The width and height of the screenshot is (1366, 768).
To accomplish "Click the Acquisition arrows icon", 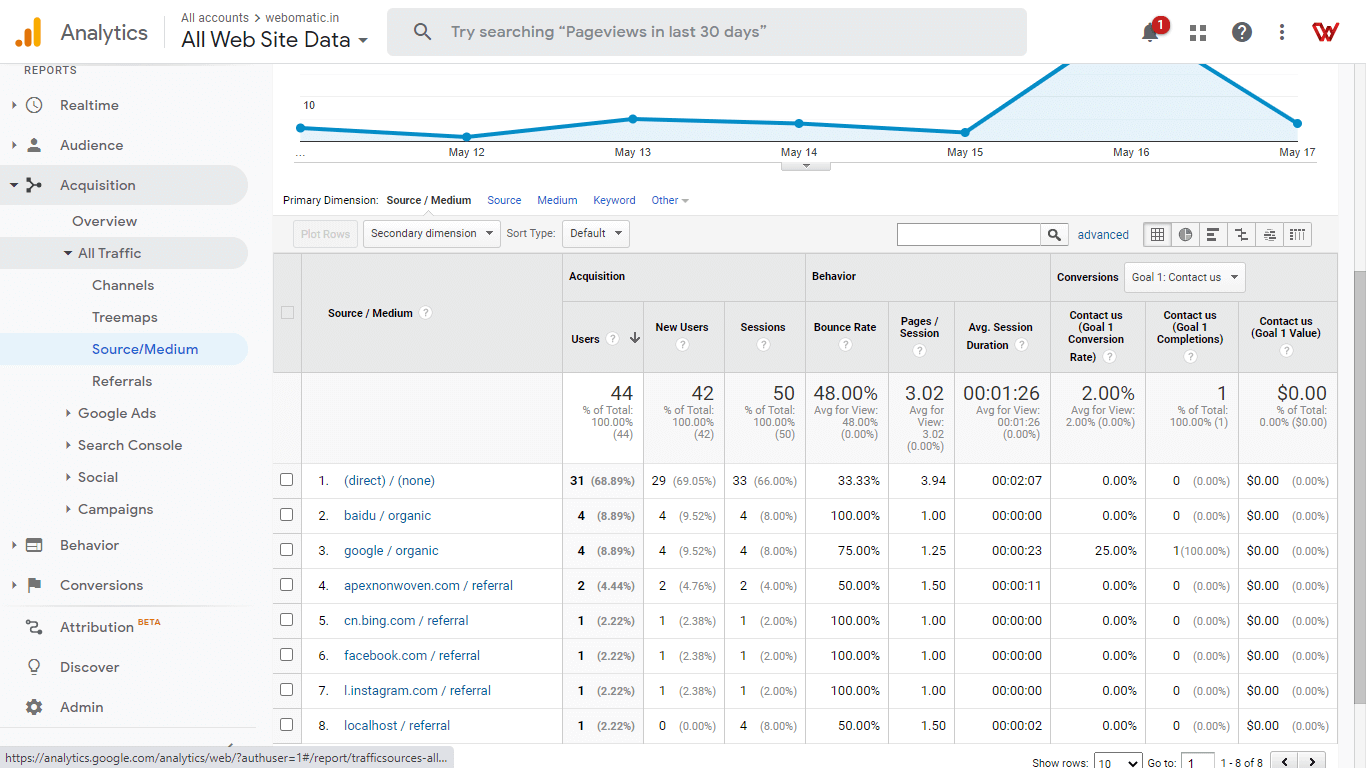I will tap(34, 185).
